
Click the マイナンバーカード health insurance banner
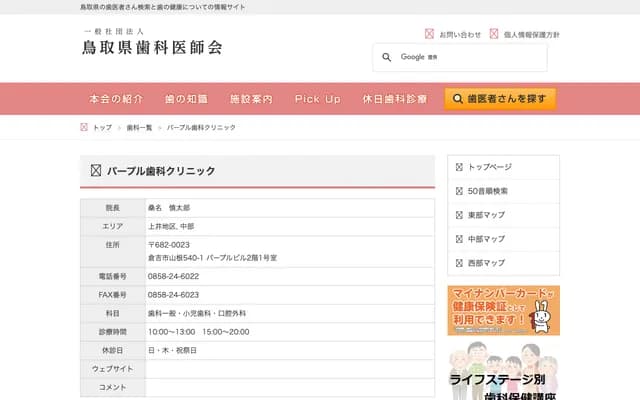503,310
